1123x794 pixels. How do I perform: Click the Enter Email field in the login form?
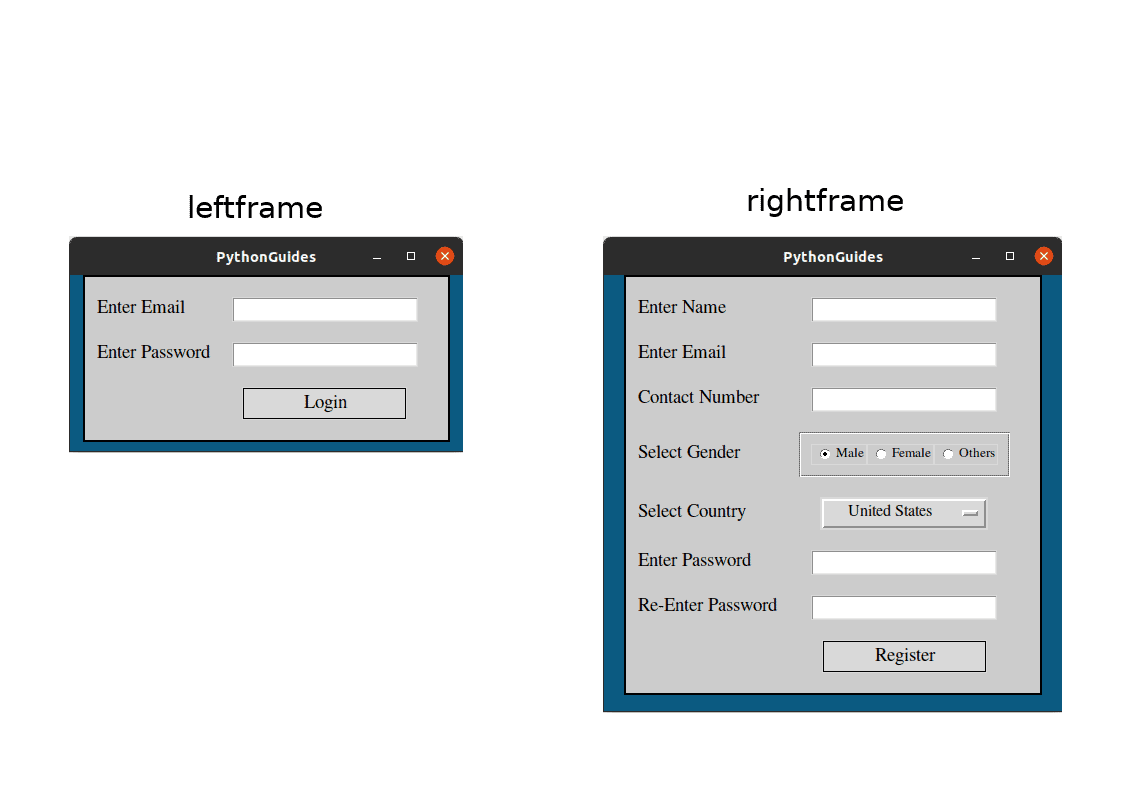pyautogui.click(x=324, y=309)
